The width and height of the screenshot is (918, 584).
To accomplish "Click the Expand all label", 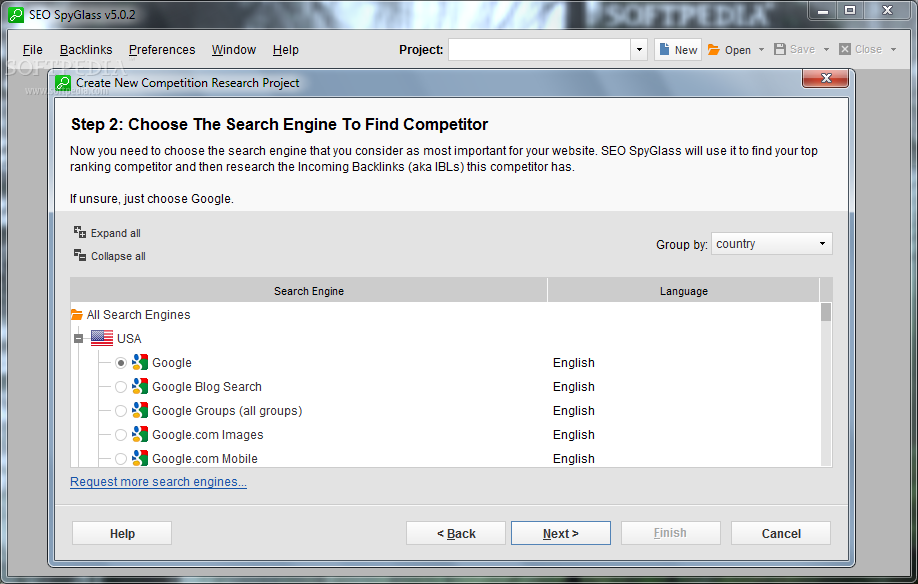I will click(115, 233).
